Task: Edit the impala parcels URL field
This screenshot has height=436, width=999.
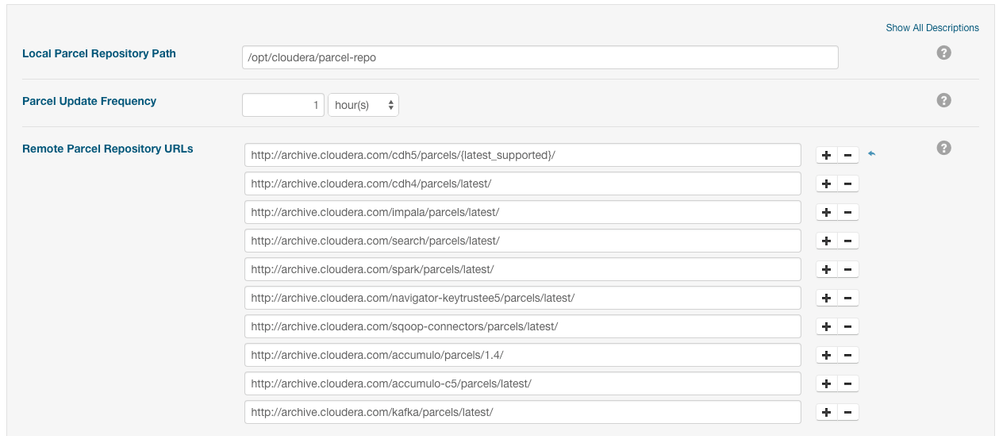Action: 522,212
